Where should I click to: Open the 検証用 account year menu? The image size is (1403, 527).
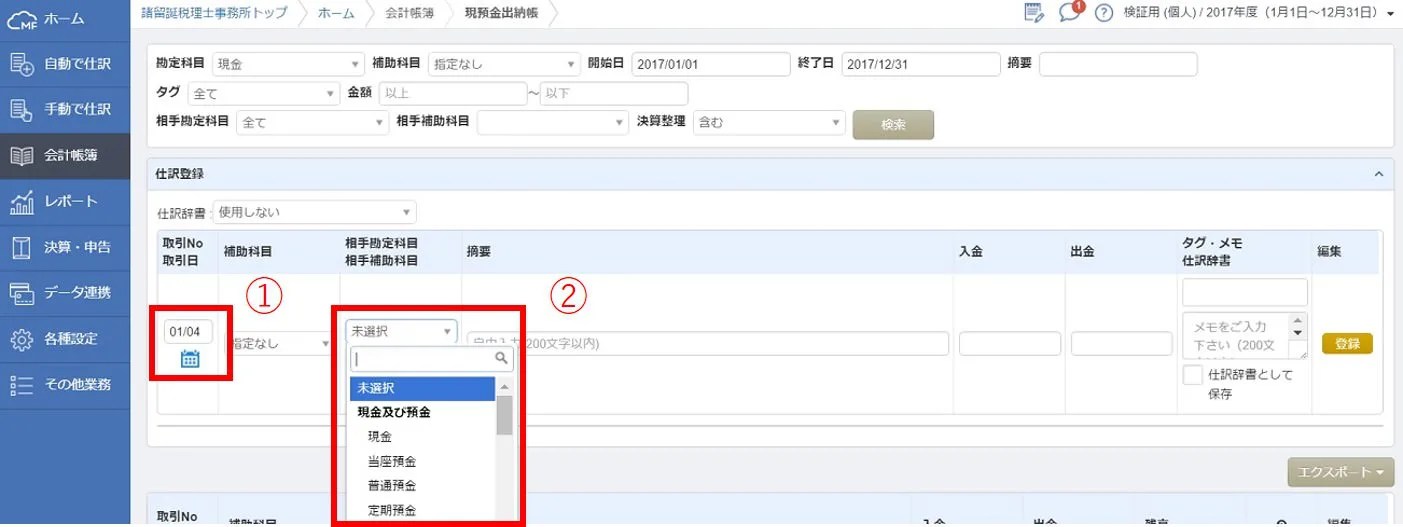(1259, 13)
